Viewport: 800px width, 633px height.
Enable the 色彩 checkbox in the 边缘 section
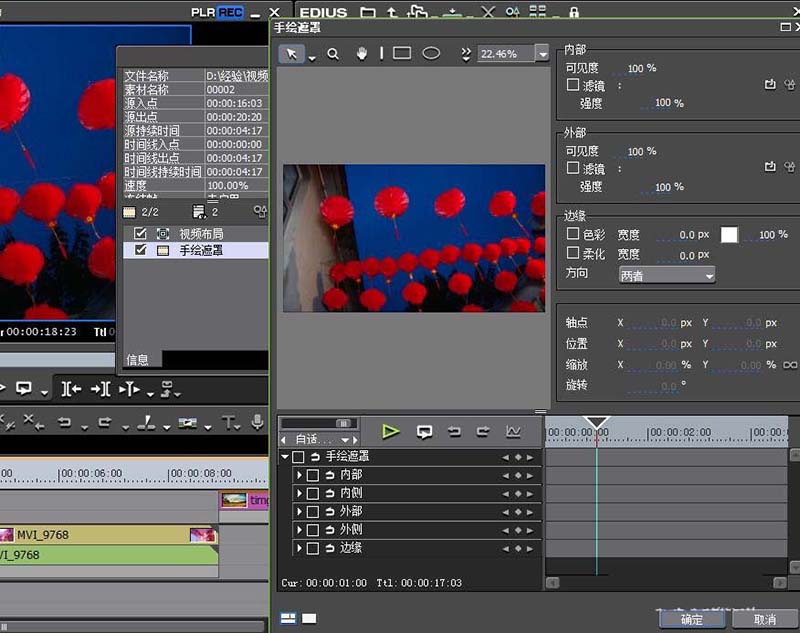click(x=571, y=234)
